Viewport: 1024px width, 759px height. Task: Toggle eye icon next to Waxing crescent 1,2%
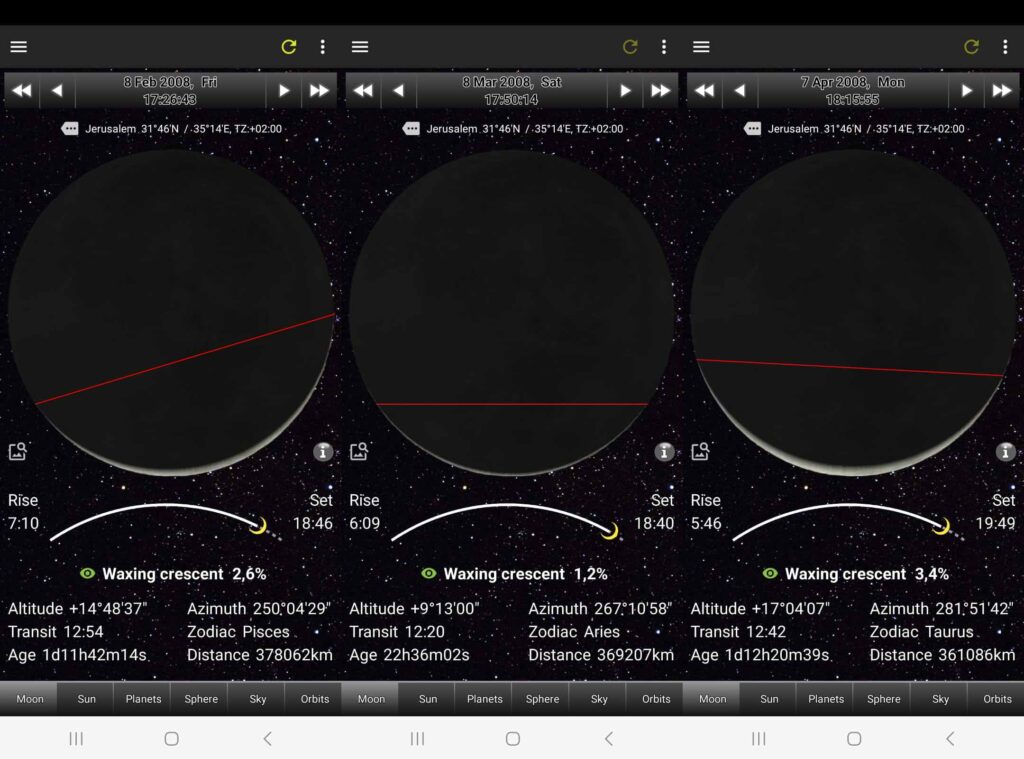430,574
